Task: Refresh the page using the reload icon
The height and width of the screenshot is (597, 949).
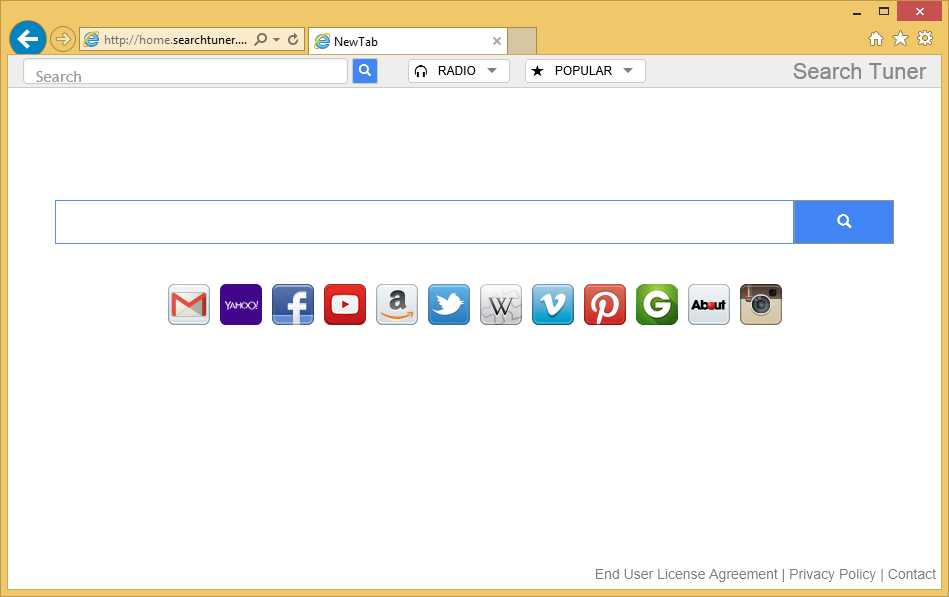Action: [x=293, y=39]
